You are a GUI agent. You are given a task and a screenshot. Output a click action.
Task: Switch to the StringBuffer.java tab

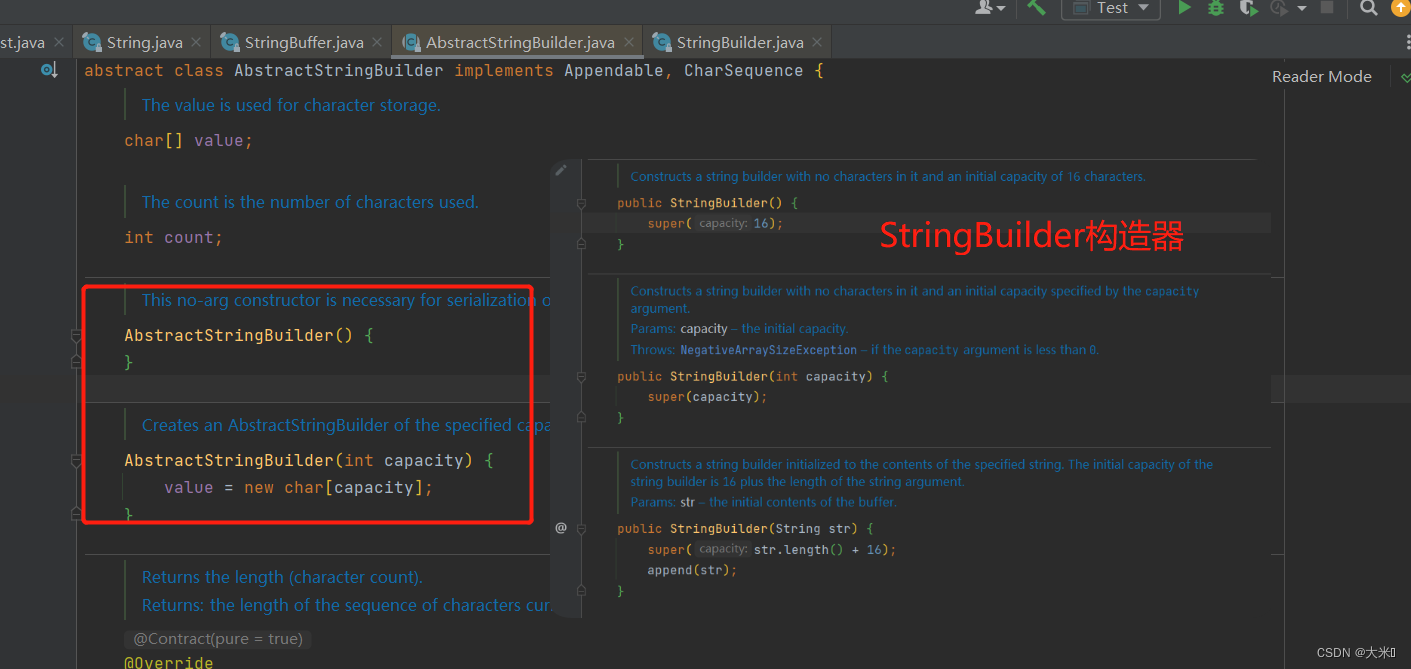pos(303,42)
